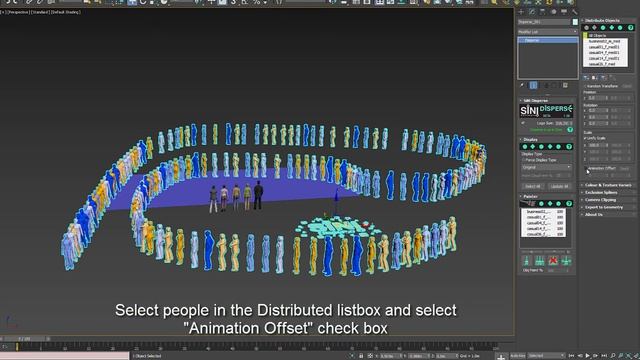Click the Painter brush slider track
Screen dimensions: 640x360
pos(546,251)
